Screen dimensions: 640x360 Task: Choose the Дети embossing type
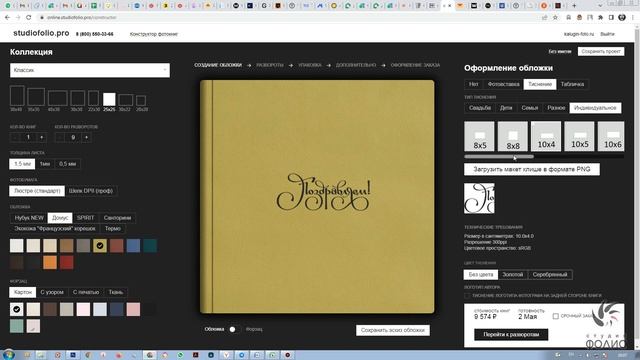(506, 108)
